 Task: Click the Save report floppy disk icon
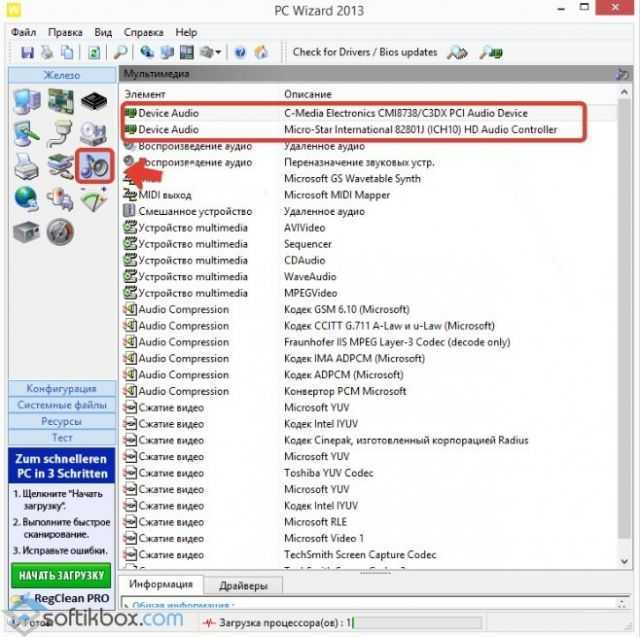(x=27, y=53)
